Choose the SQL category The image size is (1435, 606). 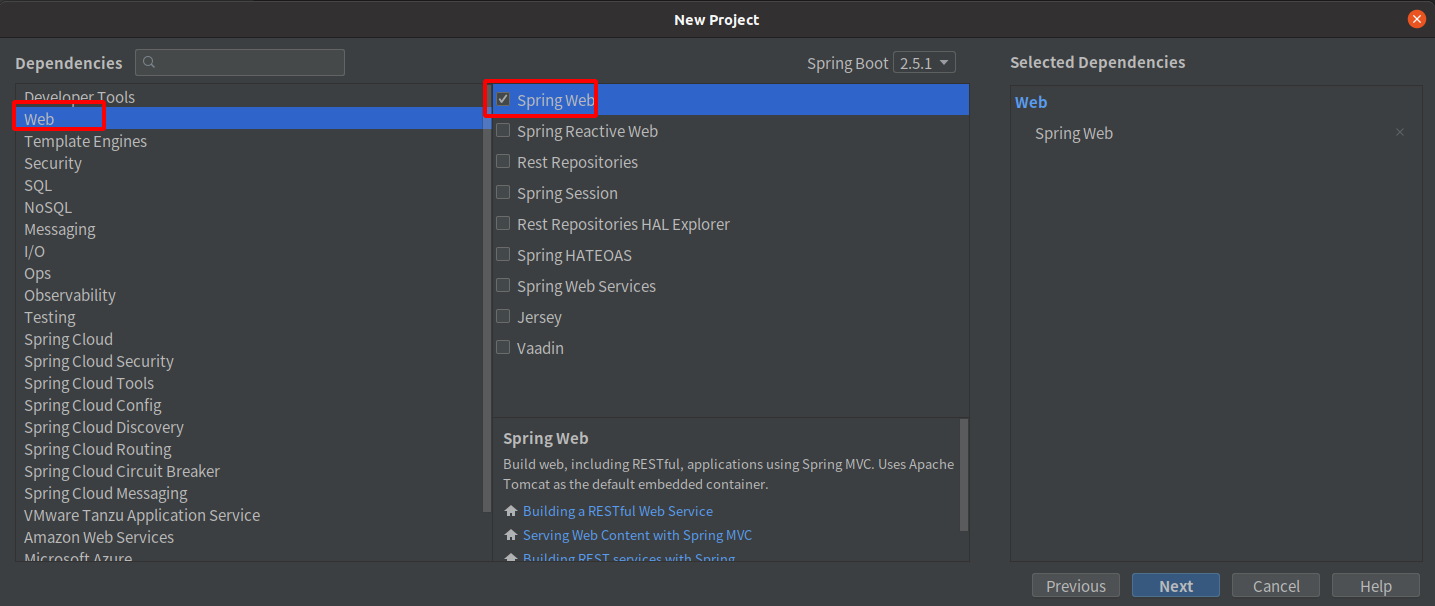point(248,185)
